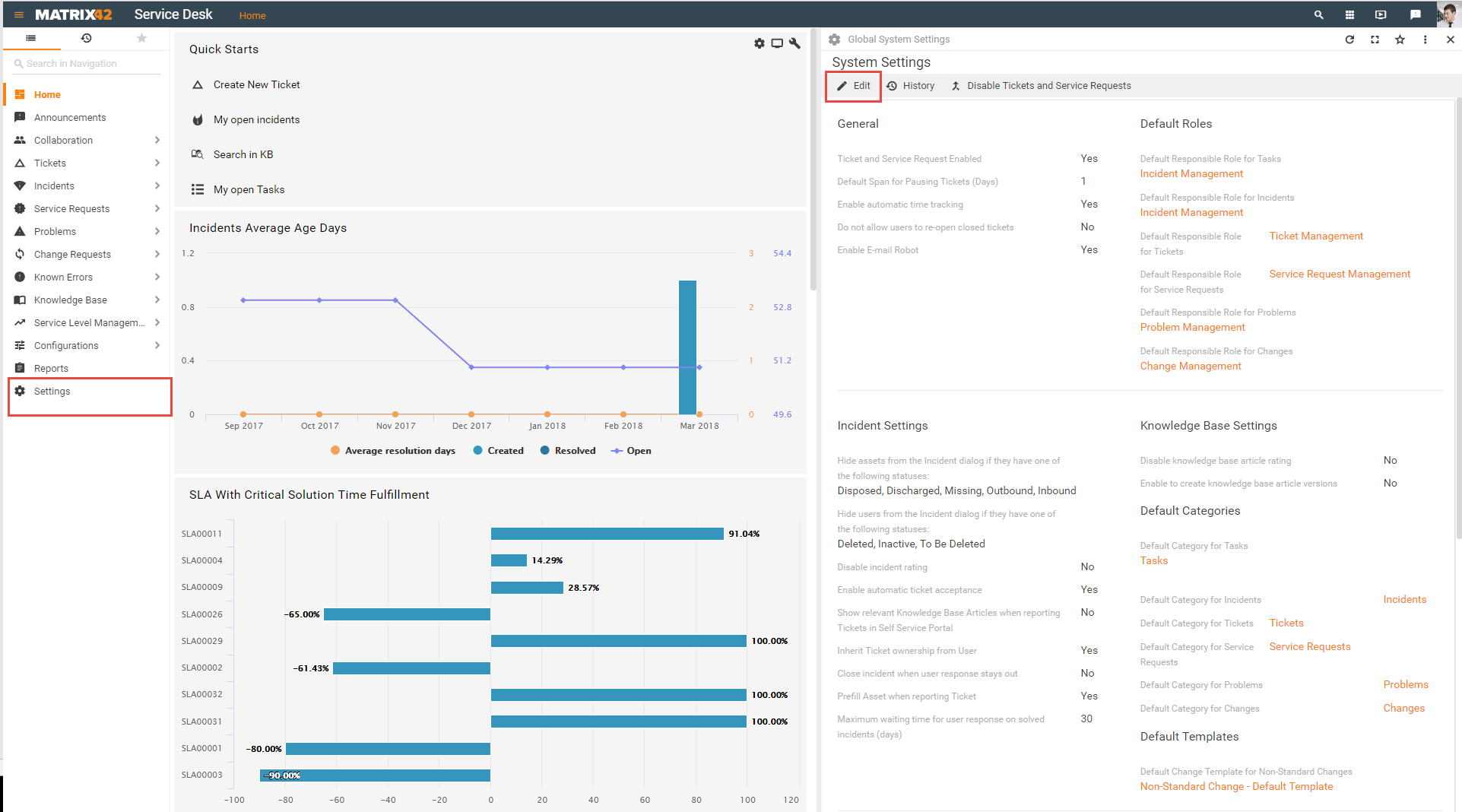The width and height of the screenshot is (1462, 812).
Task: Click Disable Tickets and Service Requests
Action: coord(1041,86)
